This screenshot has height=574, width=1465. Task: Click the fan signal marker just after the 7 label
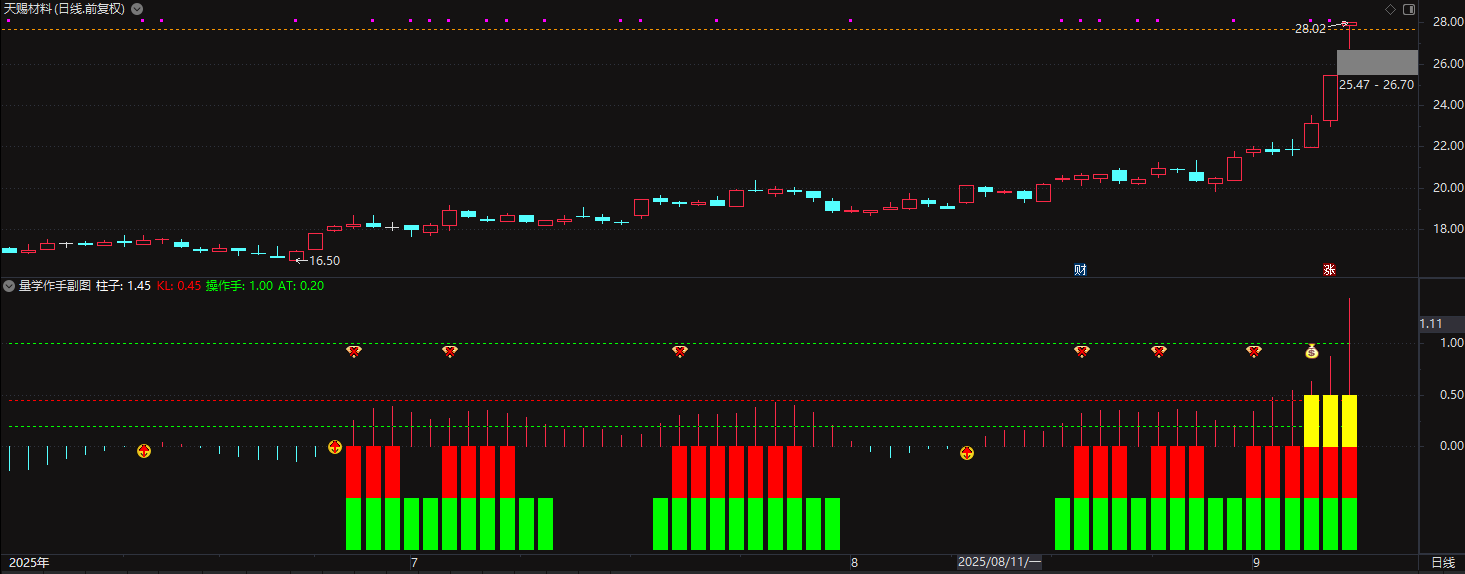pyautogui.click(x=450, y=351)
